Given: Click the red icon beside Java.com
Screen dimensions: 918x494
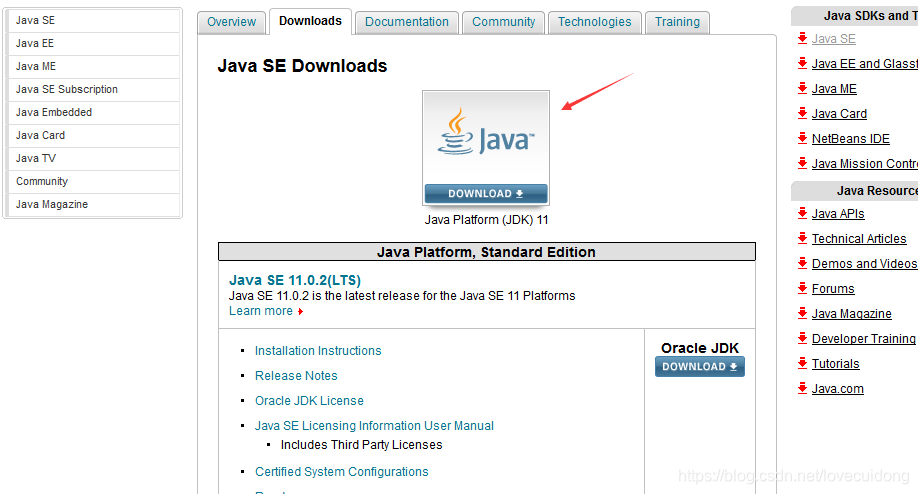Looking at the screenshot, I should [803, 388].
